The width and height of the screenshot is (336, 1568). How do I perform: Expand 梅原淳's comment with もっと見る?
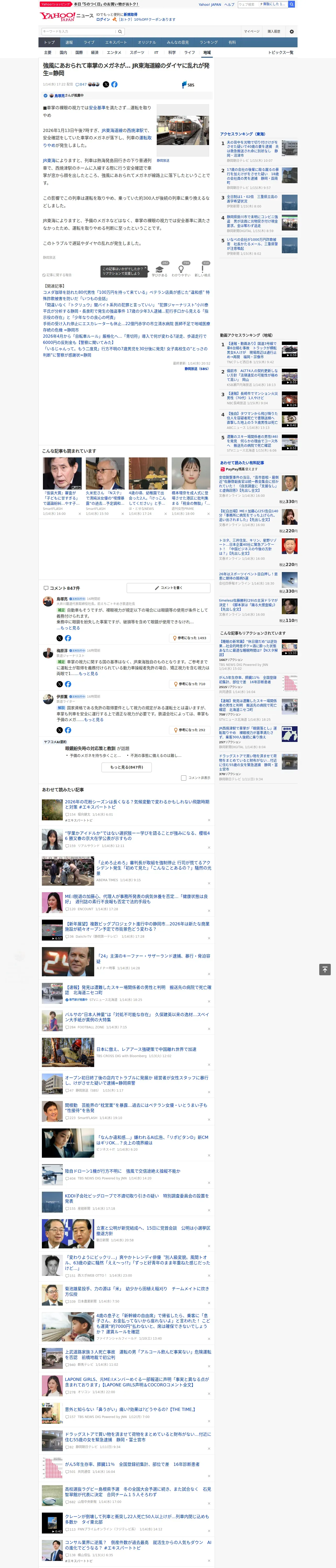88,673
